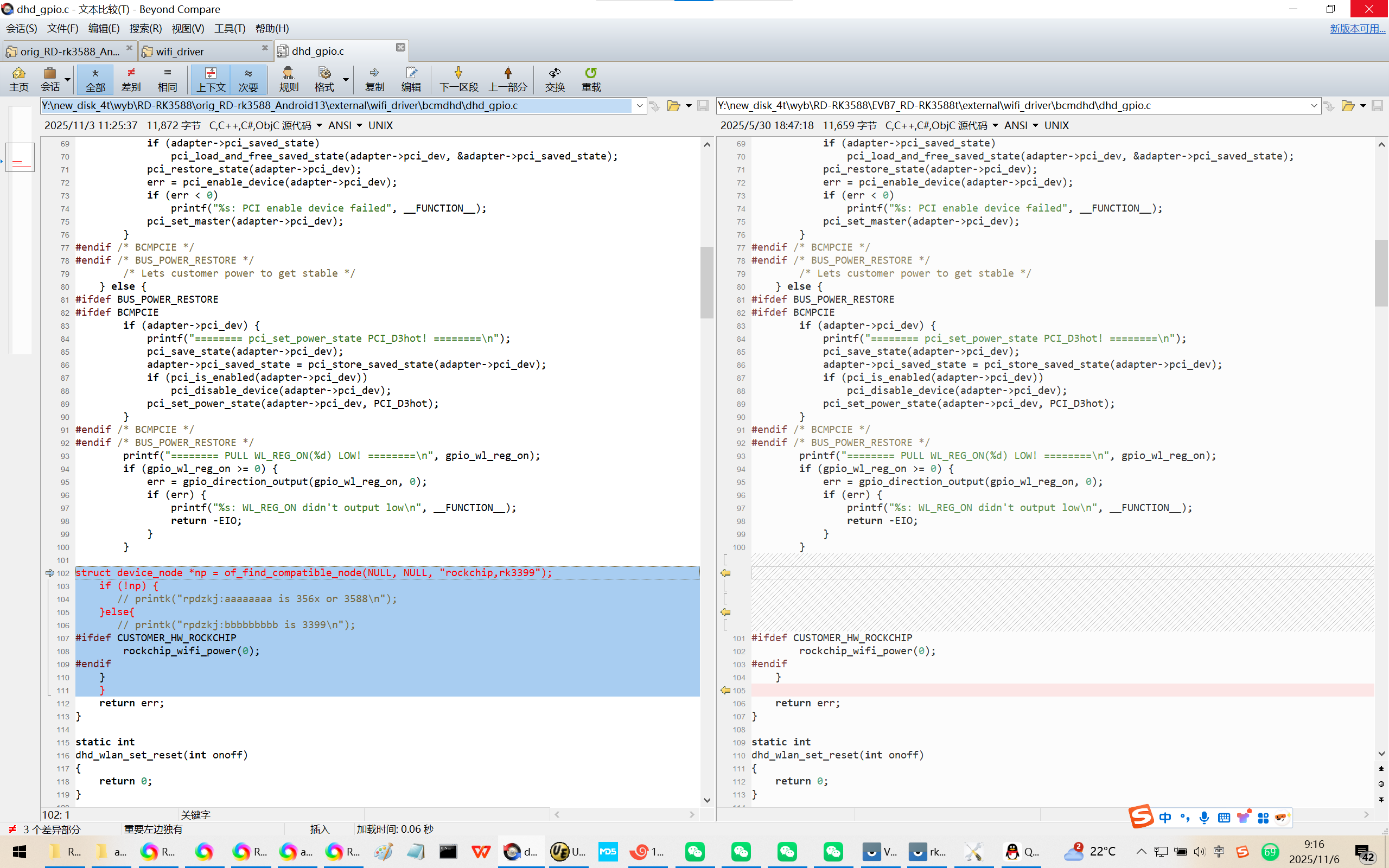Click the left pane open-file folder icon
This screenshot has width=1389, height=868.
pyautogui.click(x=673, y=106)
